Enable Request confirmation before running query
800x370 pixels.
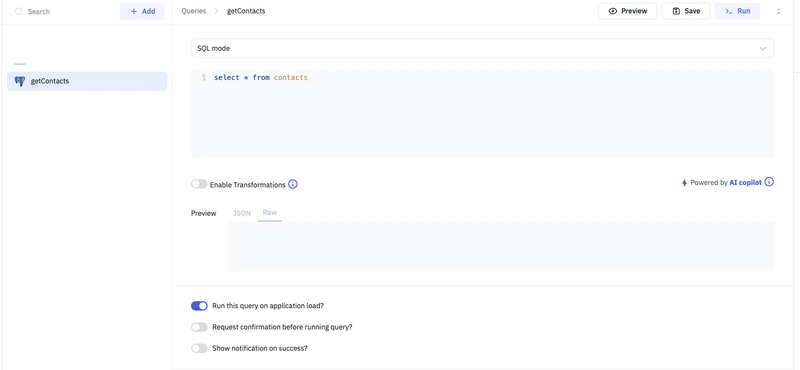tap(199, 327)
